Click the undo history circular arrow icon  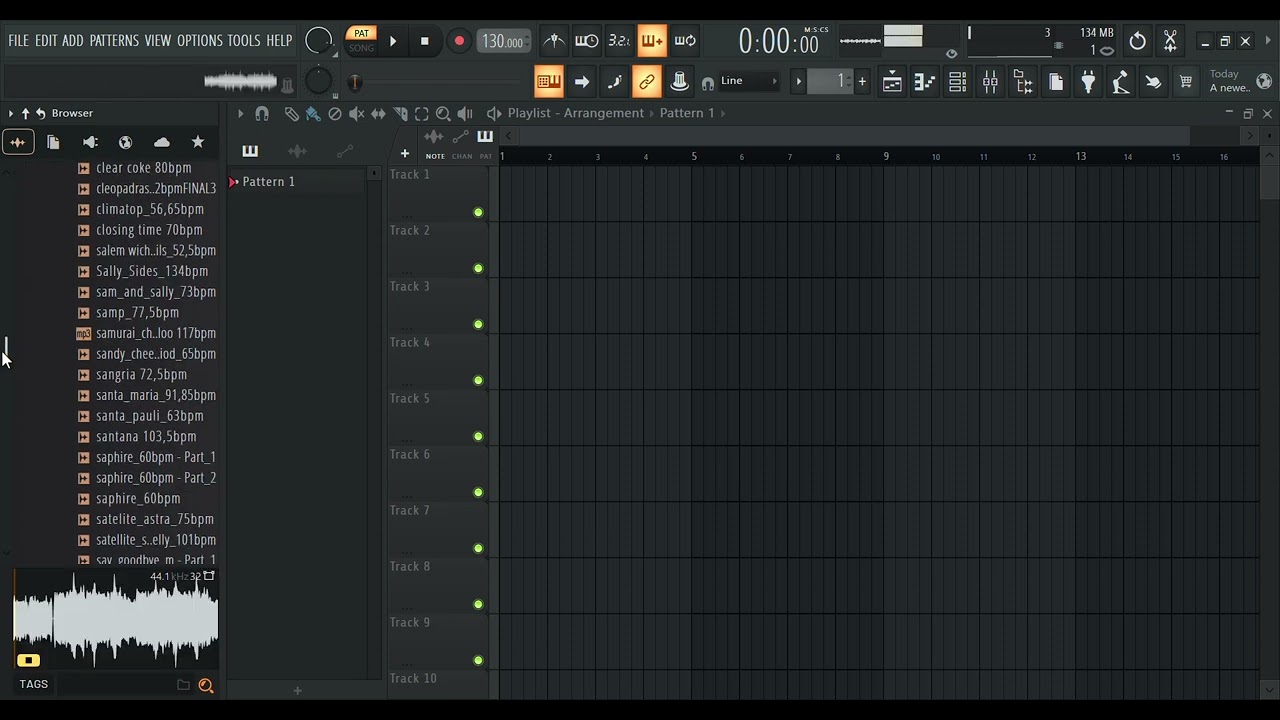1137,41
